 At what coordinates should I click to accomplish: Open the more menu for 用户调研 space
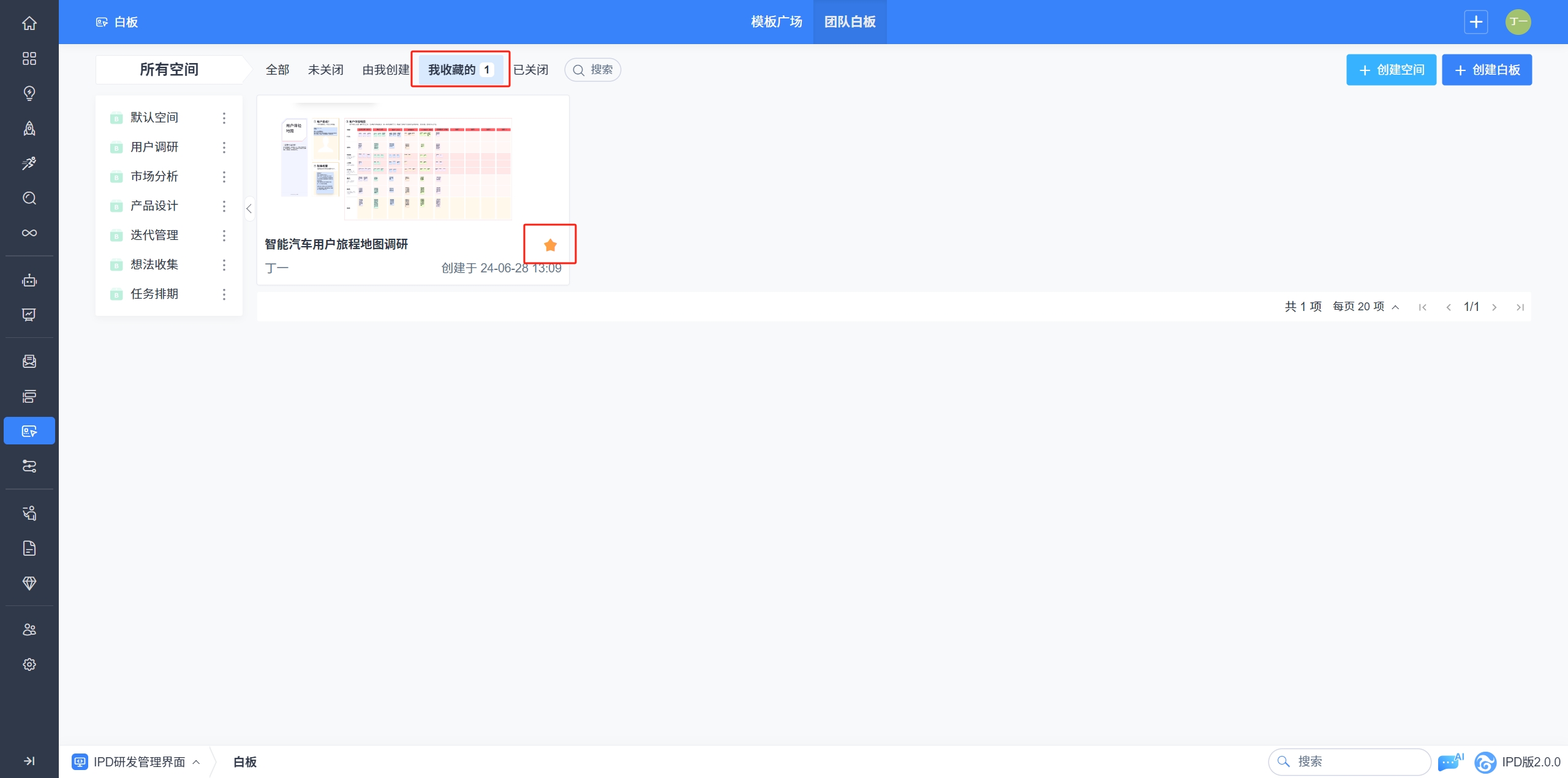pos(224,147)
